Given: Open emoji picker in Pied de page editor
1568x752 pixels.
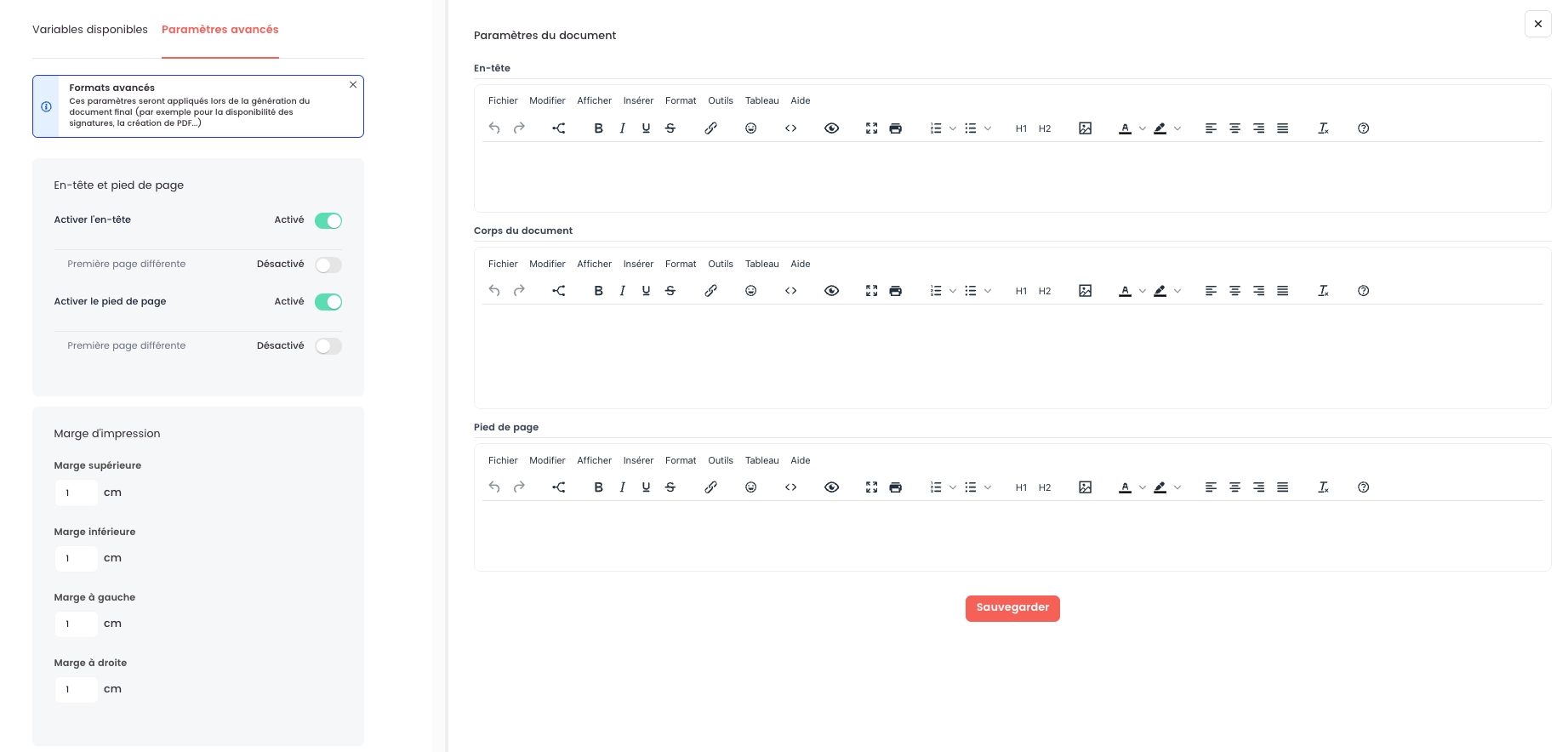Looking at the screenshot, I should [750, 487].
